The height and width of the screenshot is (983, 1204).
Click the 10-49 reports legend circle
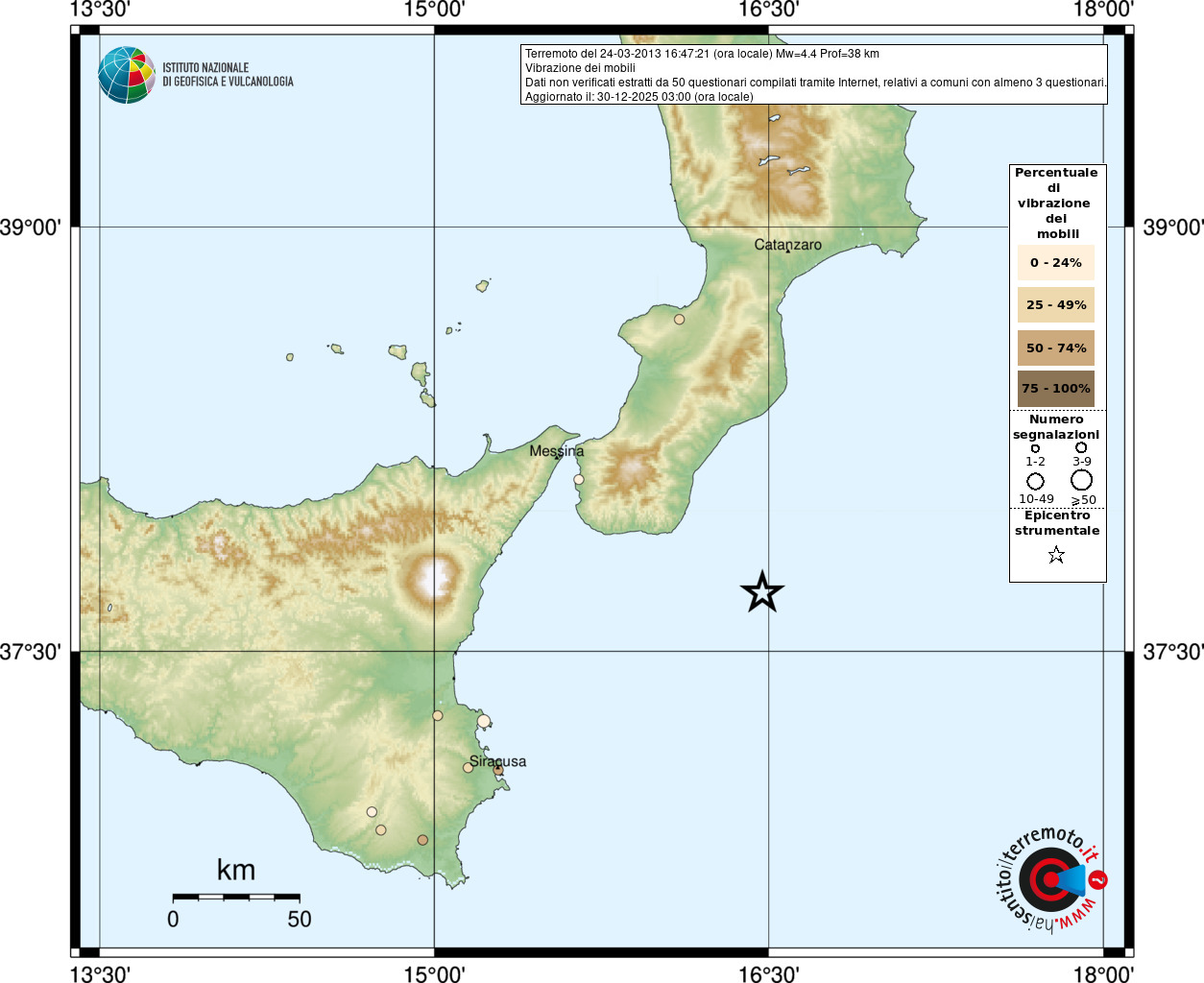[x=1035, y=481]
